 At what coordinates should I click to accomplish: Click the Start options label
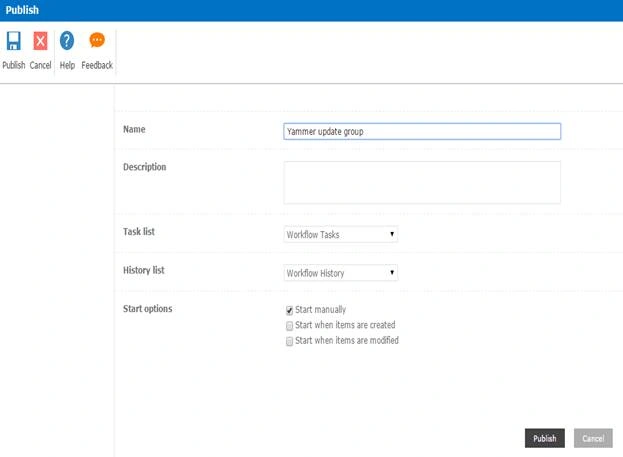click(x=147, y=309)
